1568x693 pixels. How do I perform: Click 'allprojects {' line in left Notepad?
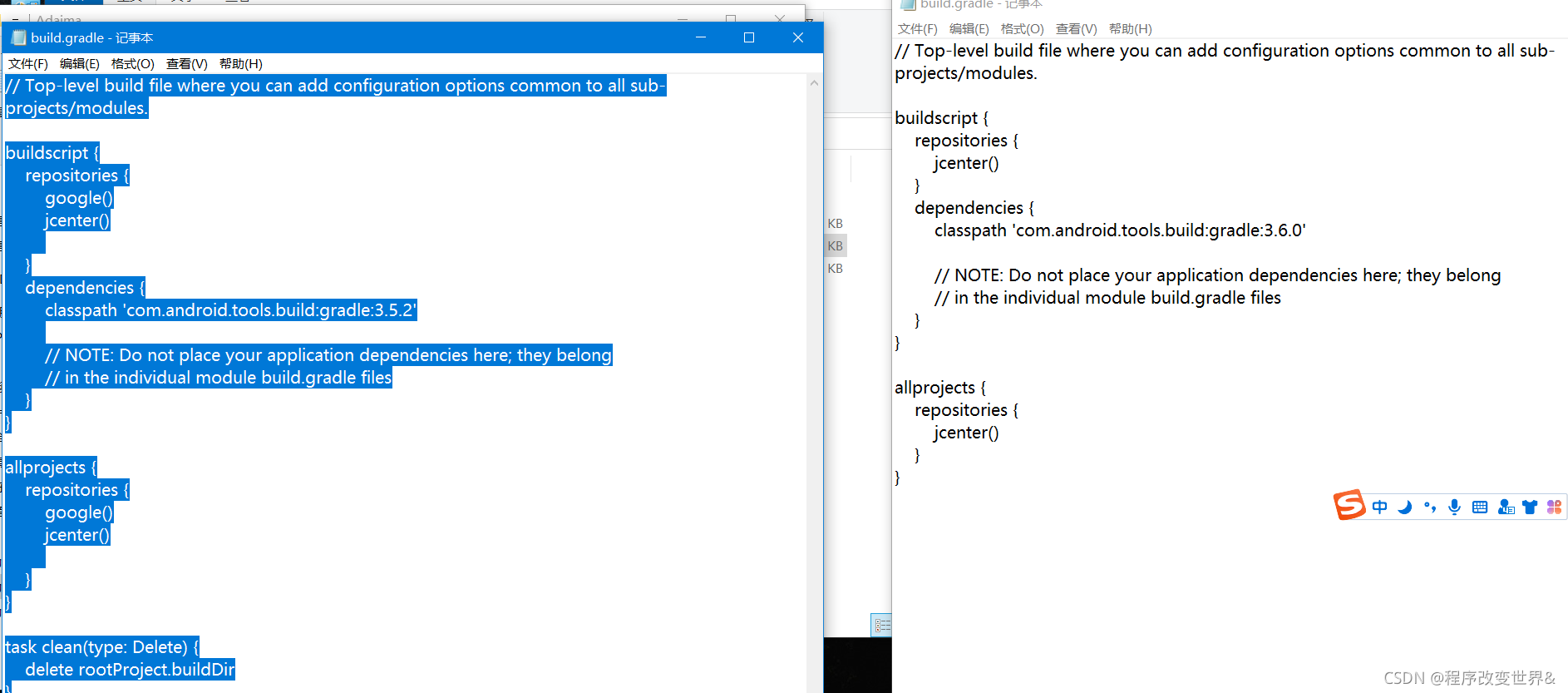(x=51, y=468)
